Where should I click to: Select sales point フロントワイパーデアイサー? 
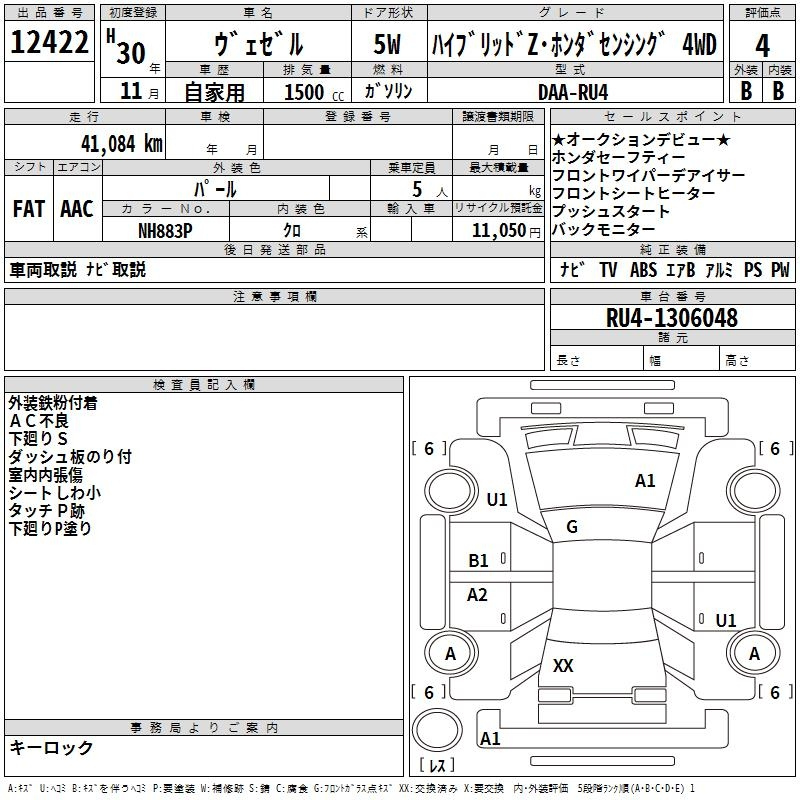point(648,176)
